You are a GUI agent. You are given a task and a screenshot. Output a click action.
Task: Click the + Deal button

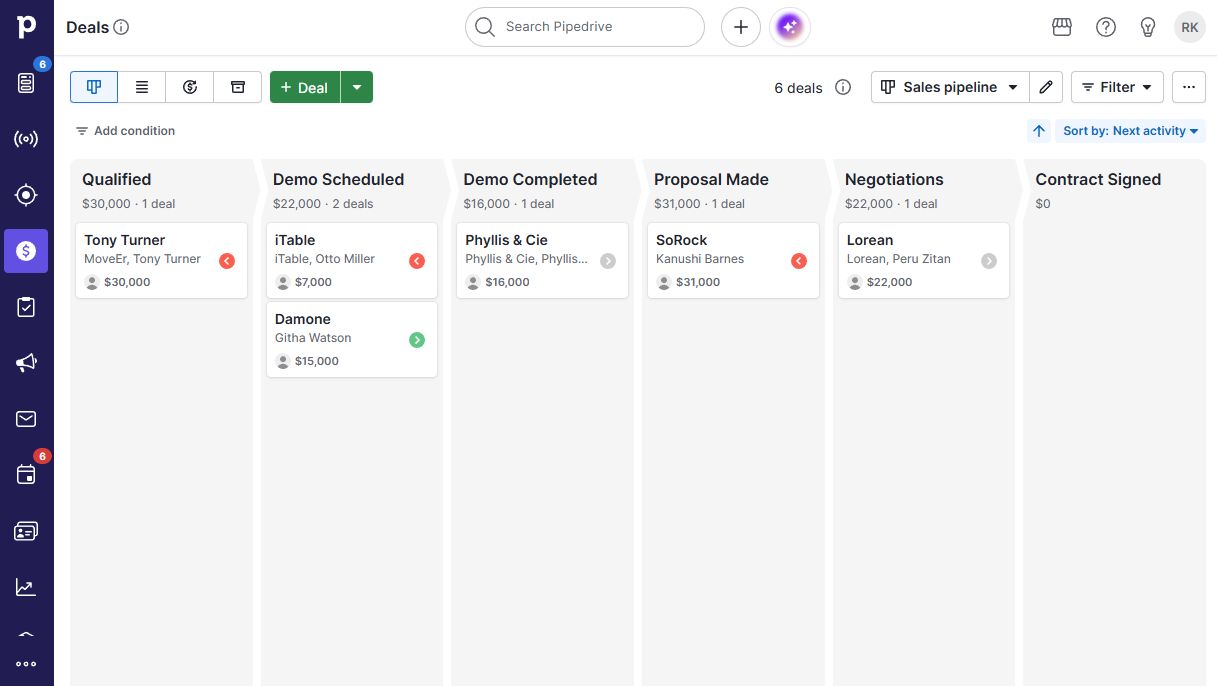(x=304, y=87)
